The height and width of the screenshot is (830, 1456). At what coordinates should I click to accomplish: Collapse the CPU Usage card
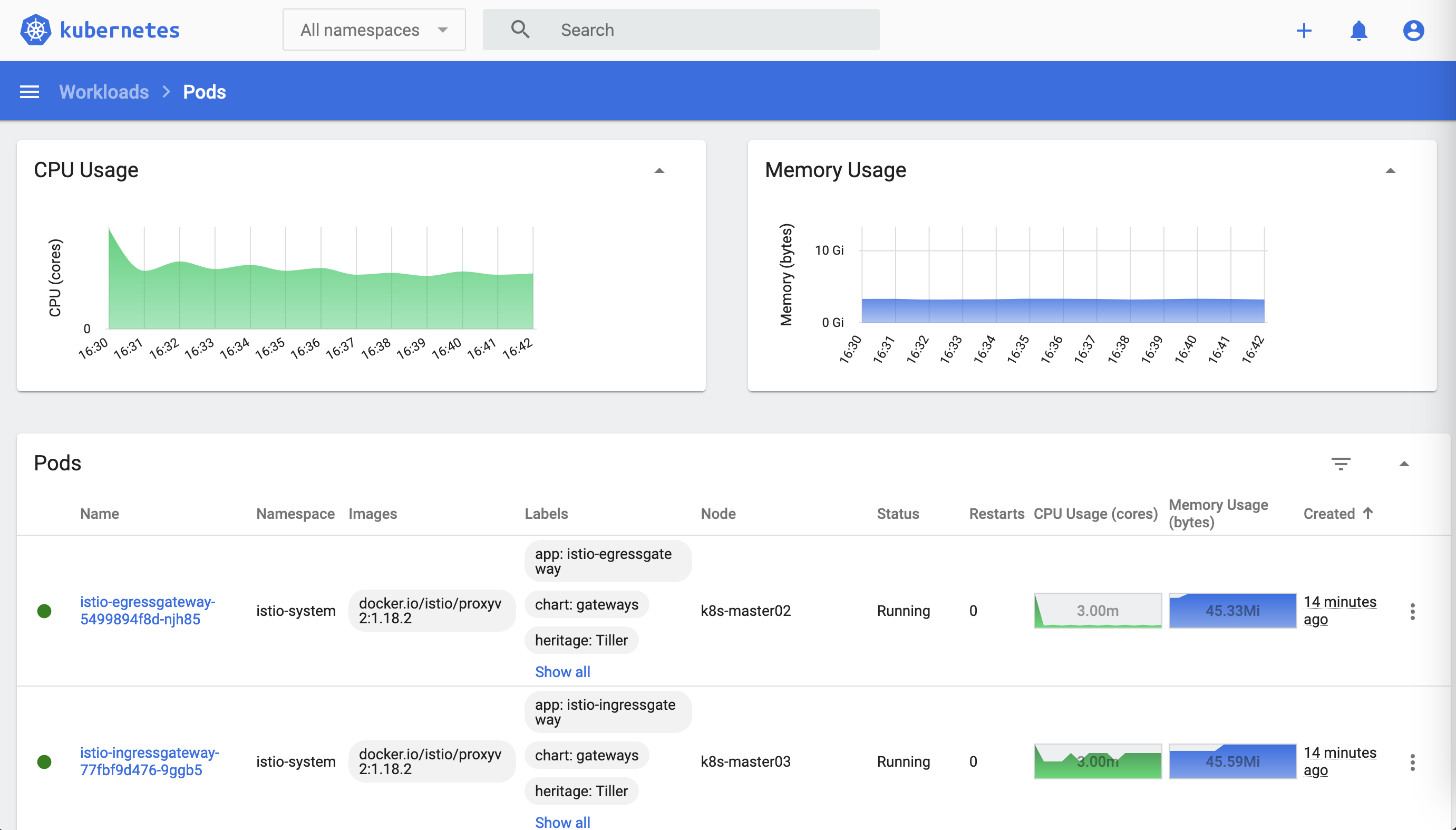tap(659, 170)
